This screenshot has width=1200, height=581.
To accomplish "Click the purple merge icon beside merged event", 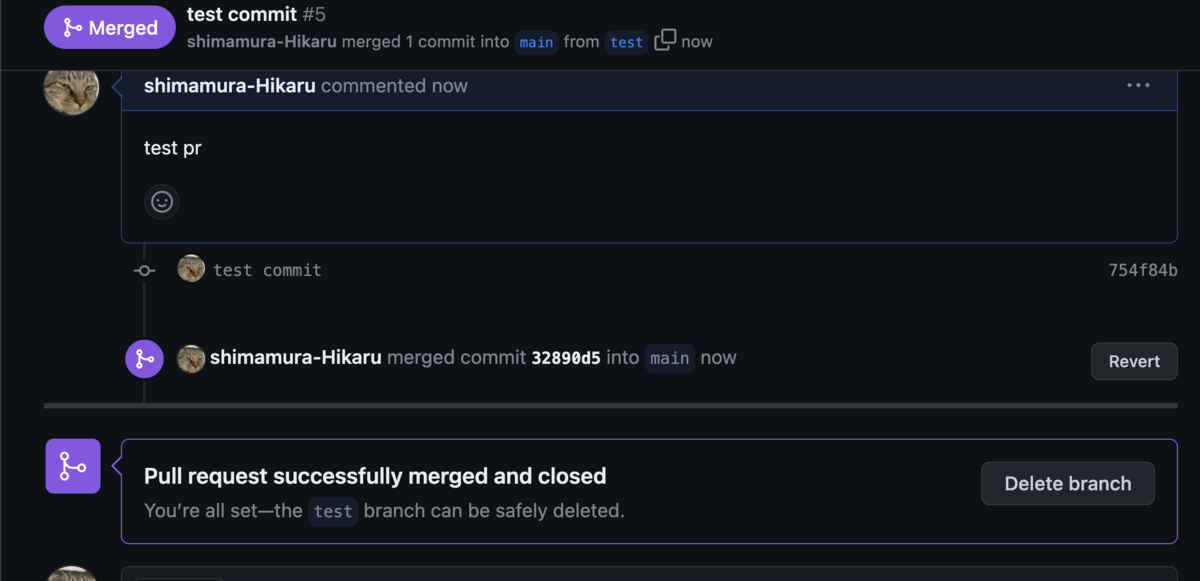I will 144,359.
